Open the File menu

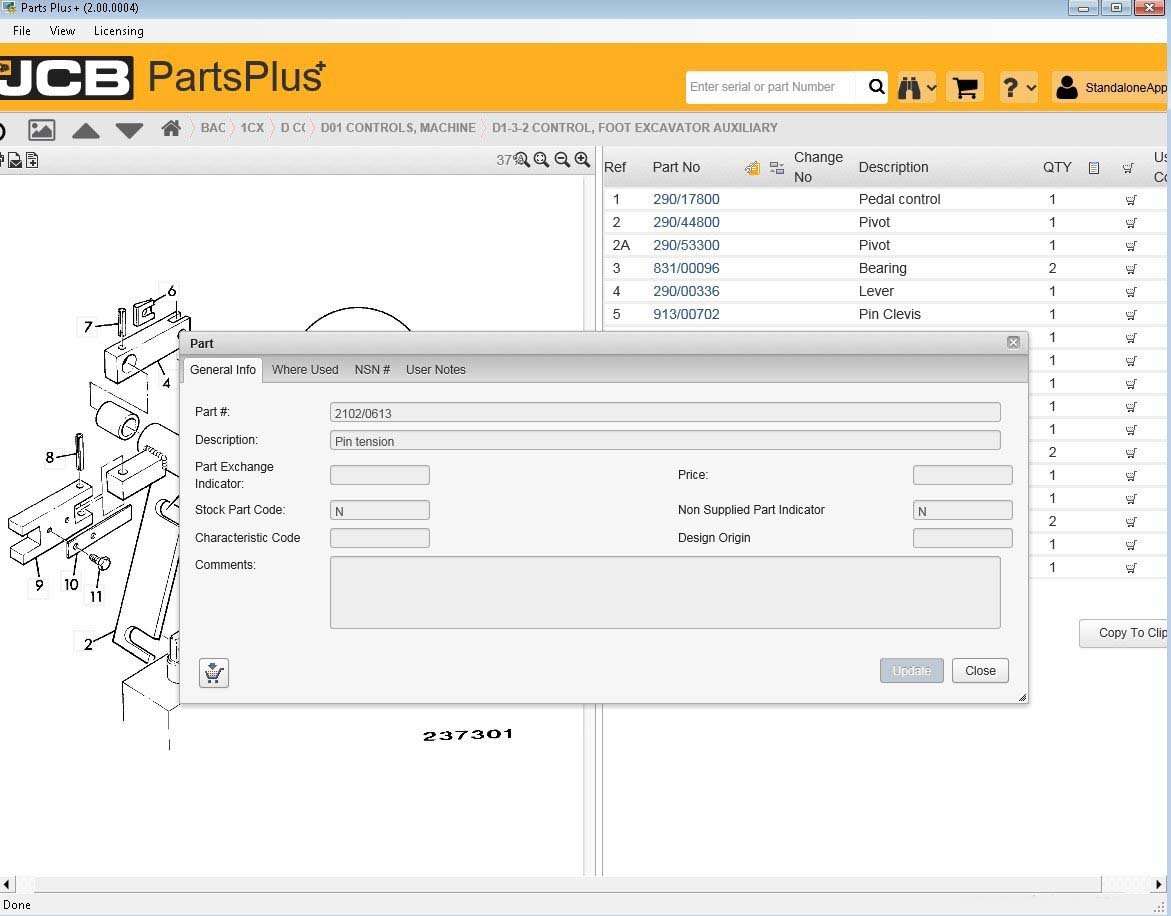[22, 31]
